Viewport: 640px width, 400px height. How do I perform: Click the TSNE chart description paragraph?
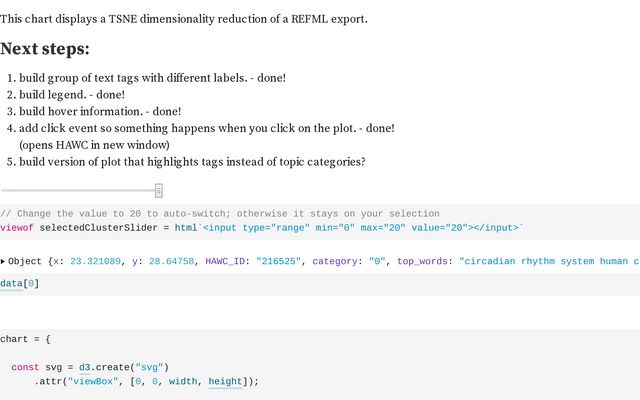point(184,19)
